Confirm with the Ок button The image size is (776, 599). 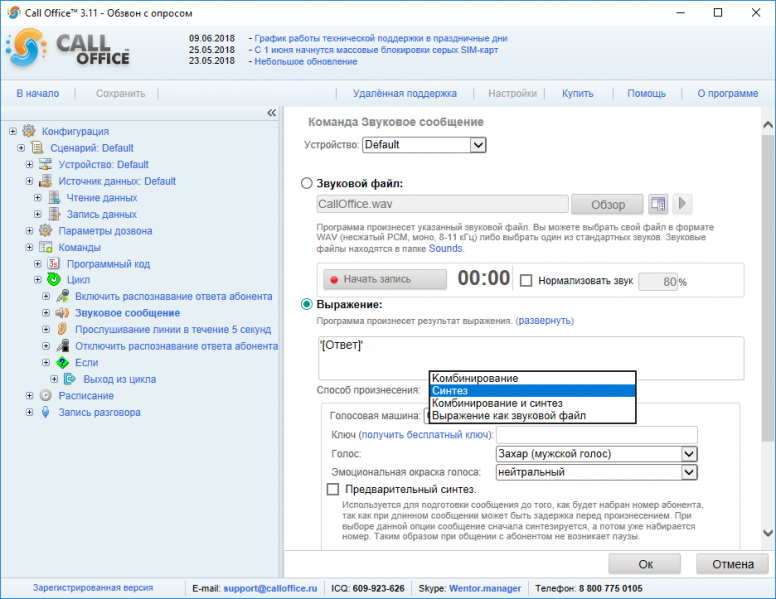(645, 564)
